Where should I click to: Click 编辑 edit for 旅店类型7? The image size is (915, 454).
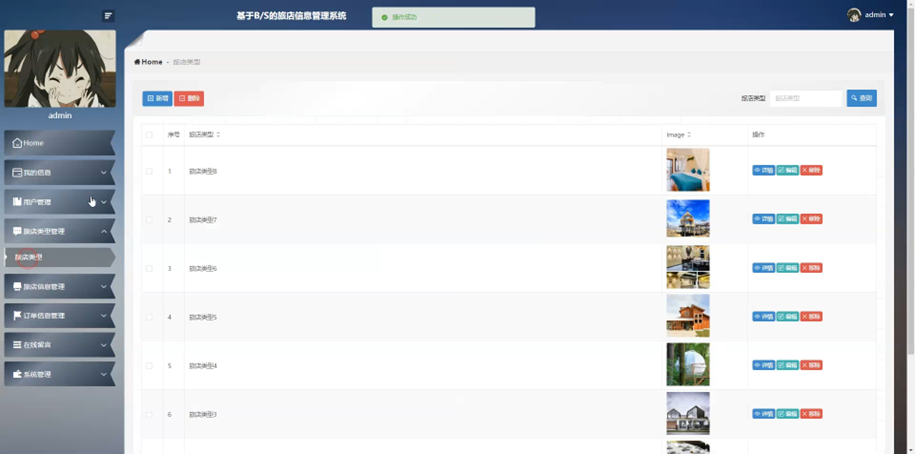point(787,219)
